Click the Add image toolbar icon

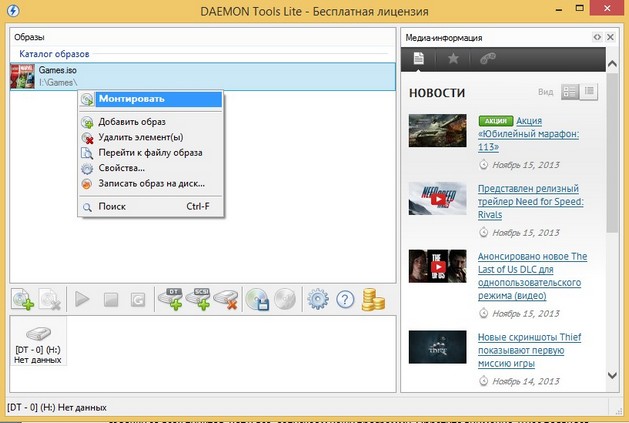pyautogui.click(x=22, y=299)
